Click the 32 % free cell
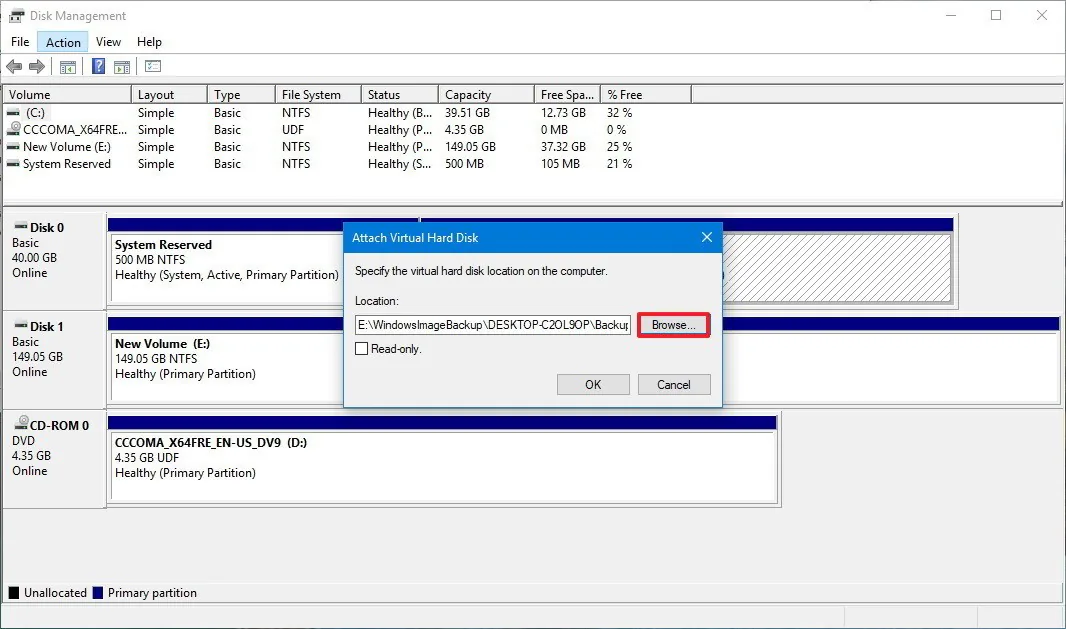The width and height of the screenshot is (1066, 629). tap(619, 113)
